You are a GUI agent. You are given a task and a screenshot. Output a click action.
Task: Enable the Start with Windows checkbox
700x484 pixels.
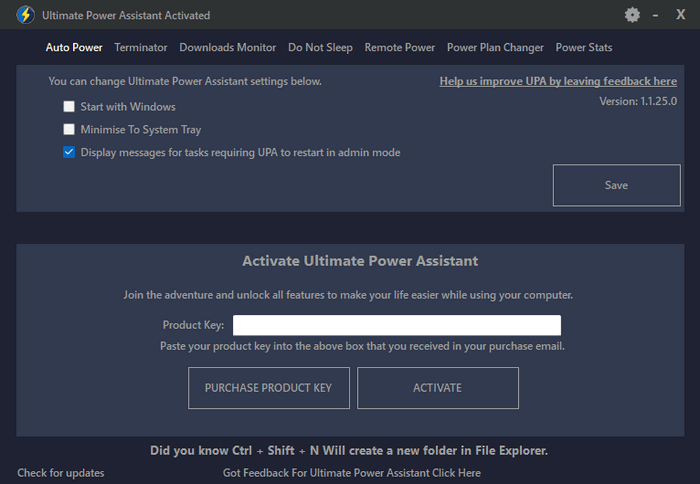[x=69, y=106]
